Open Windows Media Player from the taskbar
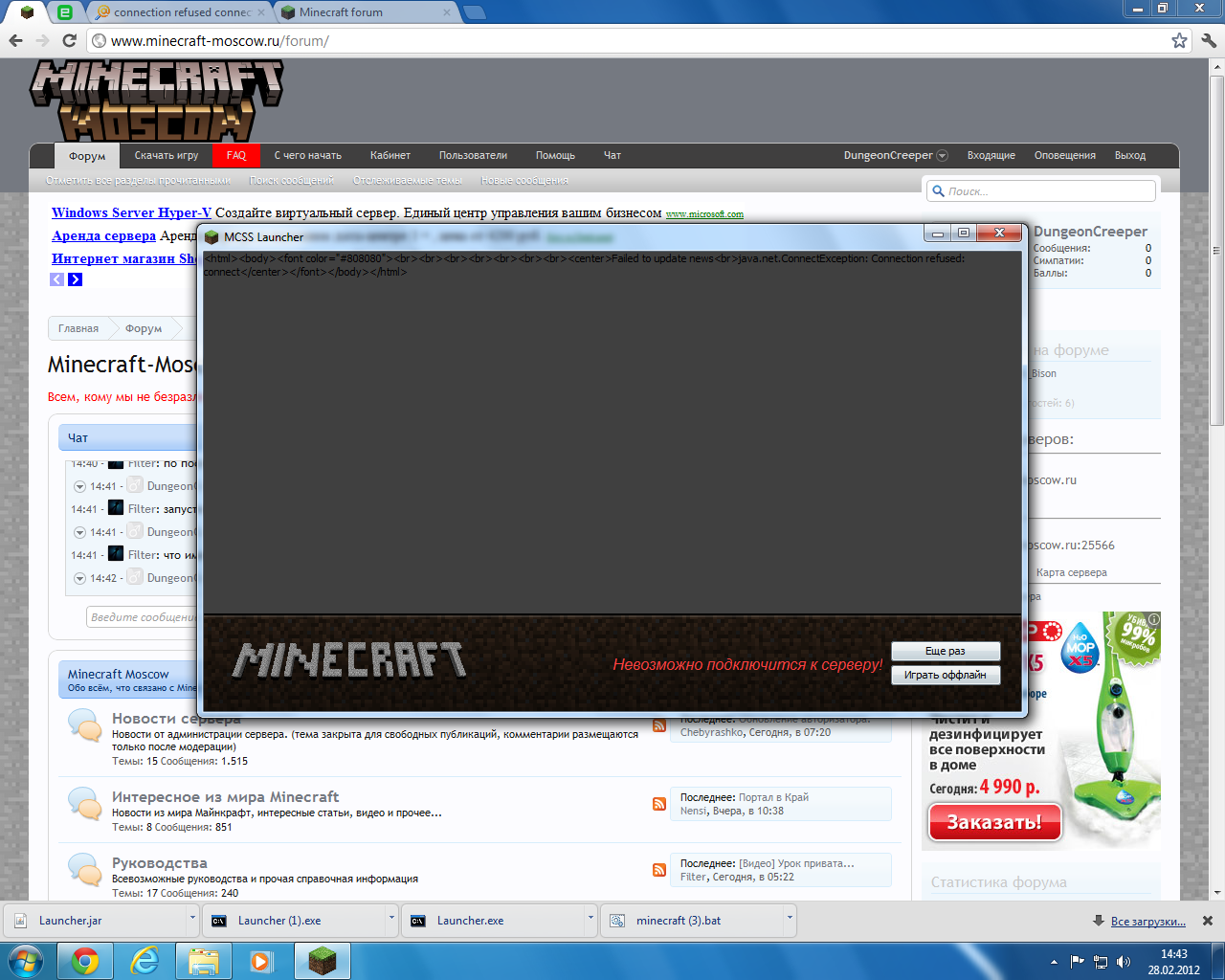The height and width of the screenshot is (980, 1225). (262, 961)
